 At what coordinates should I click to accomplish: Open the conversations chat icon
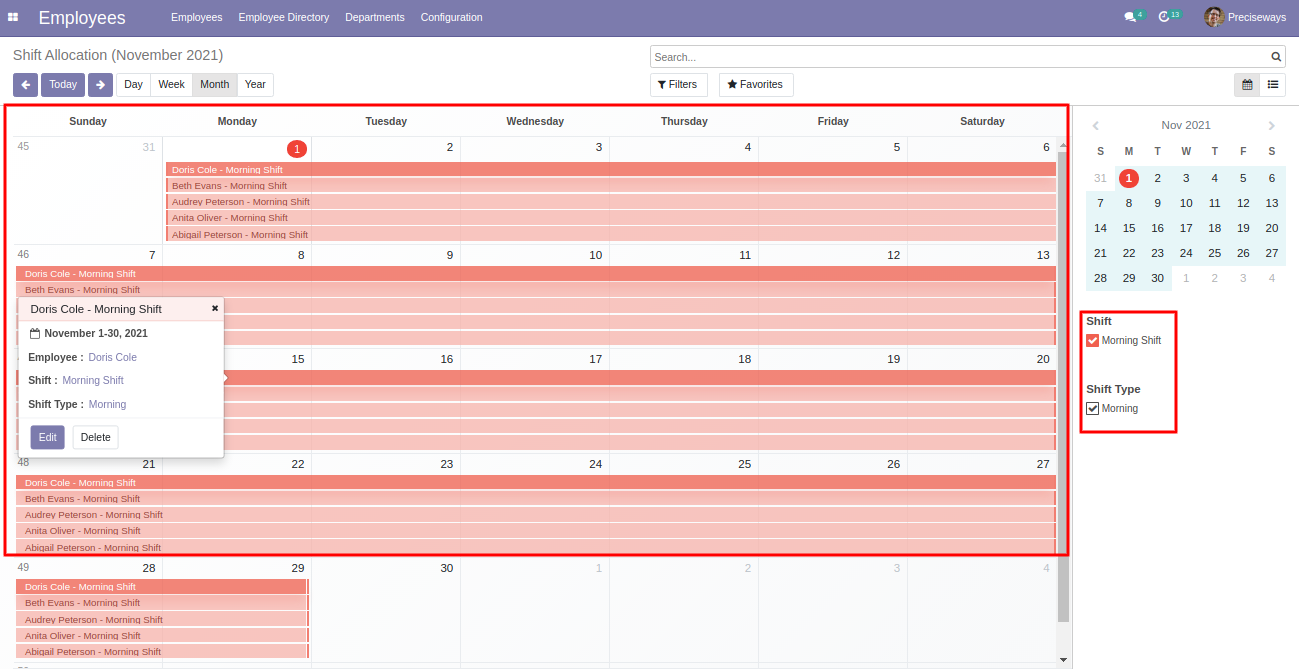(x=1129, y=17)
